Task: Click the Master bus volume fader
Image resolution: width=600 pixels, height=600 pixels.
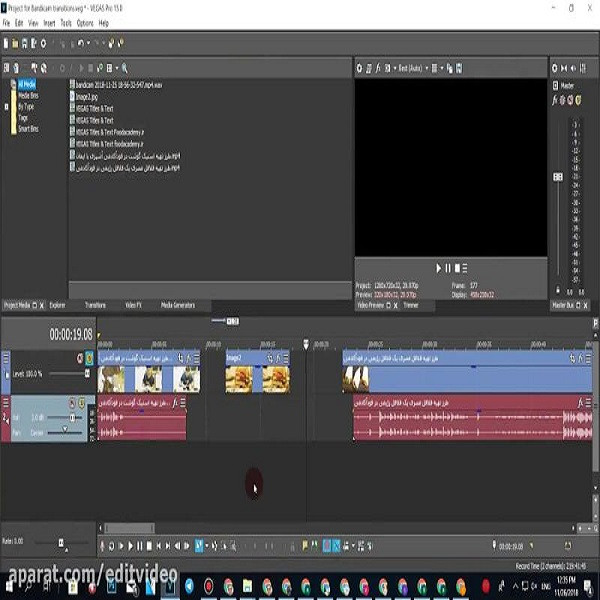Action: click(558, 177)
